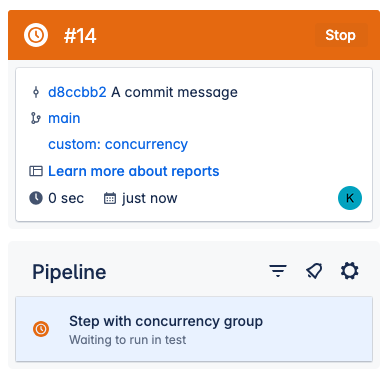The width and height of the screenshot is (390, 376).
Task: Click the orange waiting status icon on the step
Action: [41, 329]
